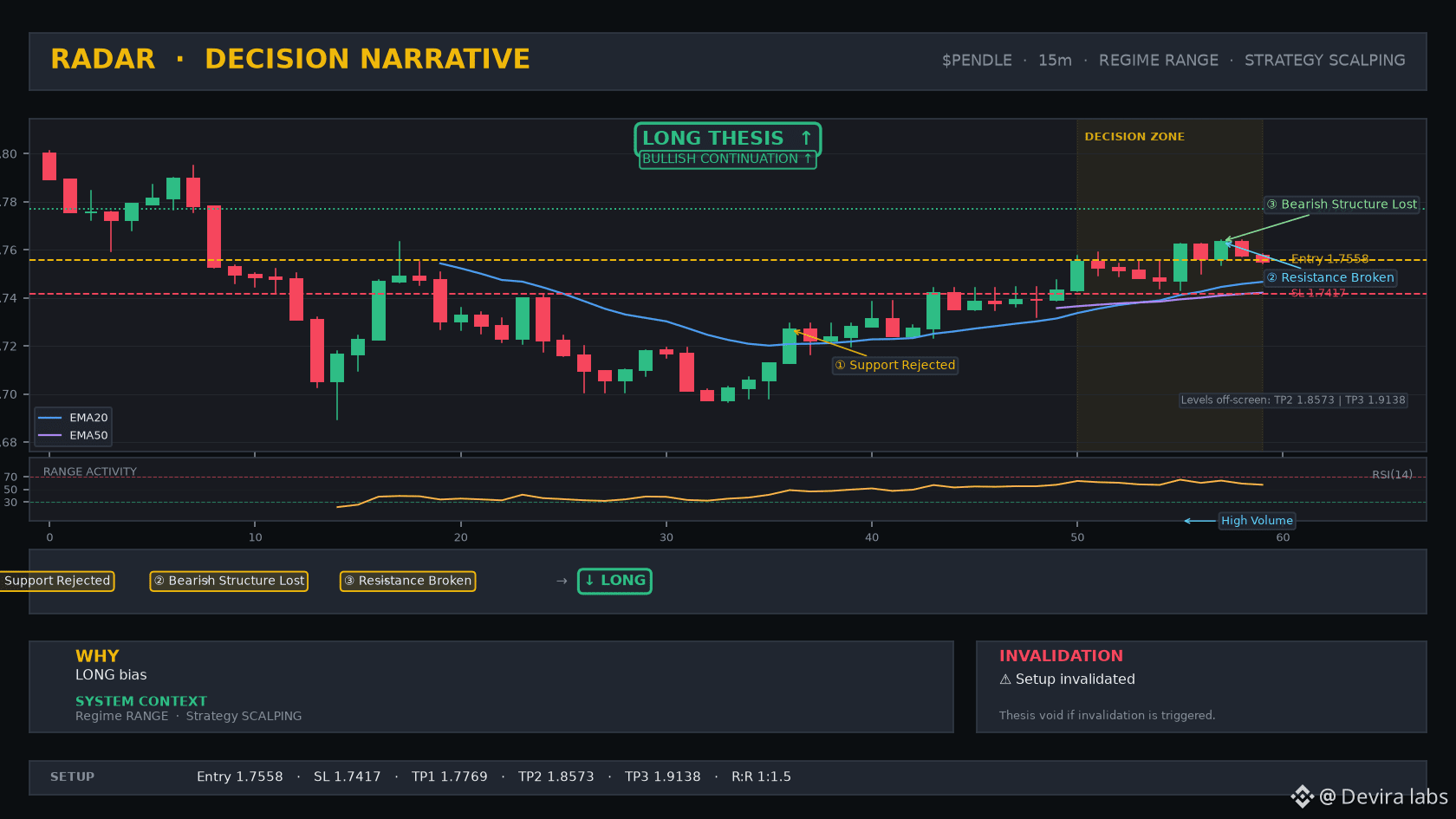Image resolution: width=1456 pixels, height=819 pixels.
Task: Select the BULLISH CONTINUATION label
Action: tap(727, 159)
